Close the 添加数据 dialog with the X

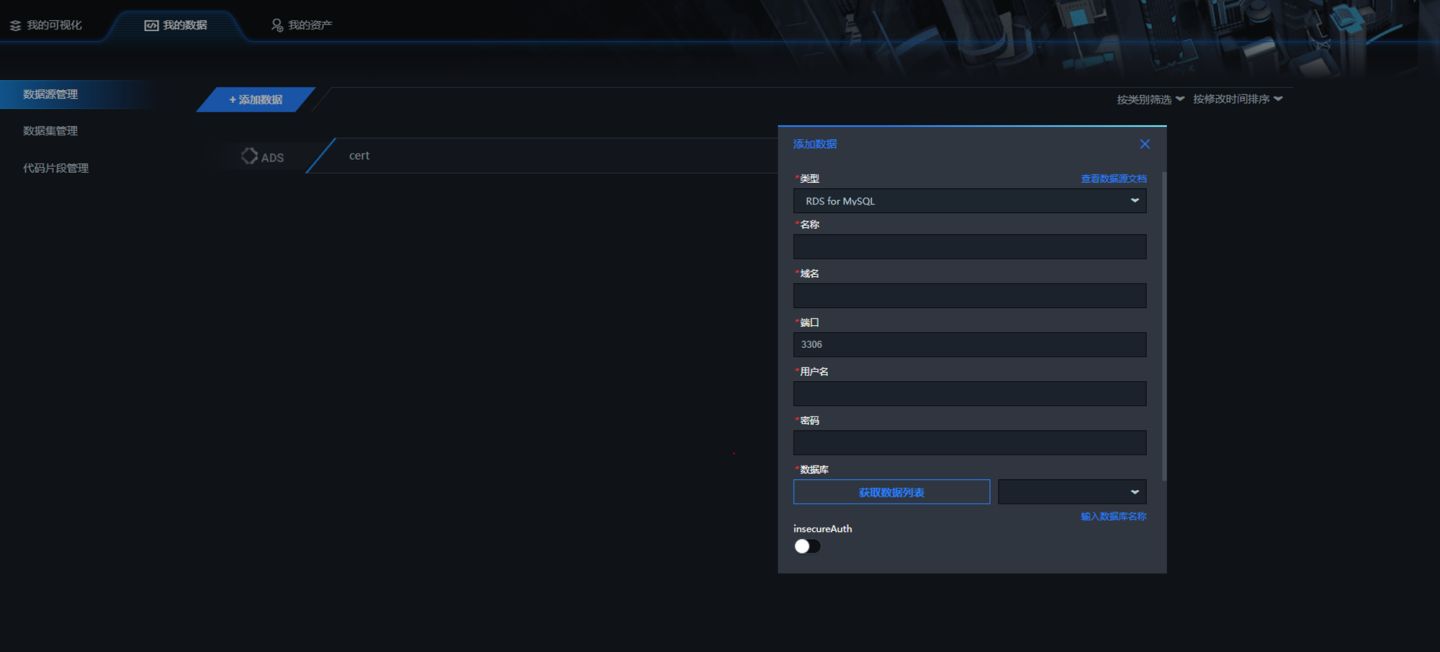[1145, 144]
